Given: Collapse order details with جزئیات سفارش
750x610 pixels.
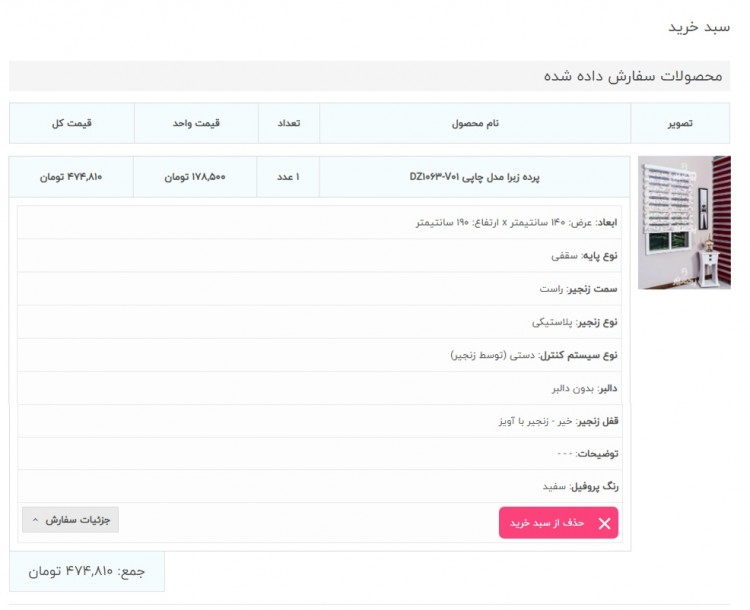Looking at the screenshot, I should click(x=70, y=520).
